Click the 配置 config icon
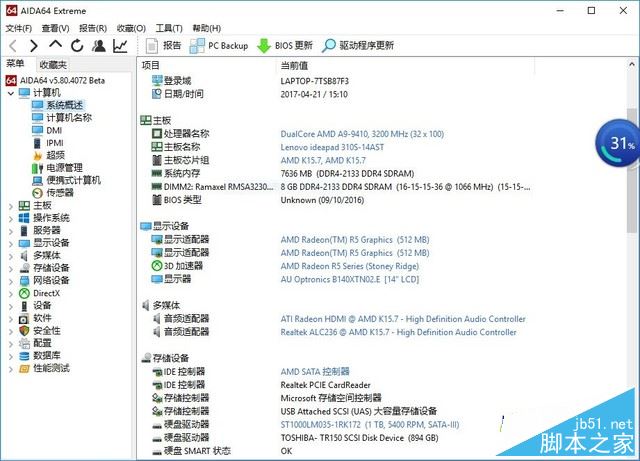The width and height of the screenshot is (640, 461). pos(24,343)
